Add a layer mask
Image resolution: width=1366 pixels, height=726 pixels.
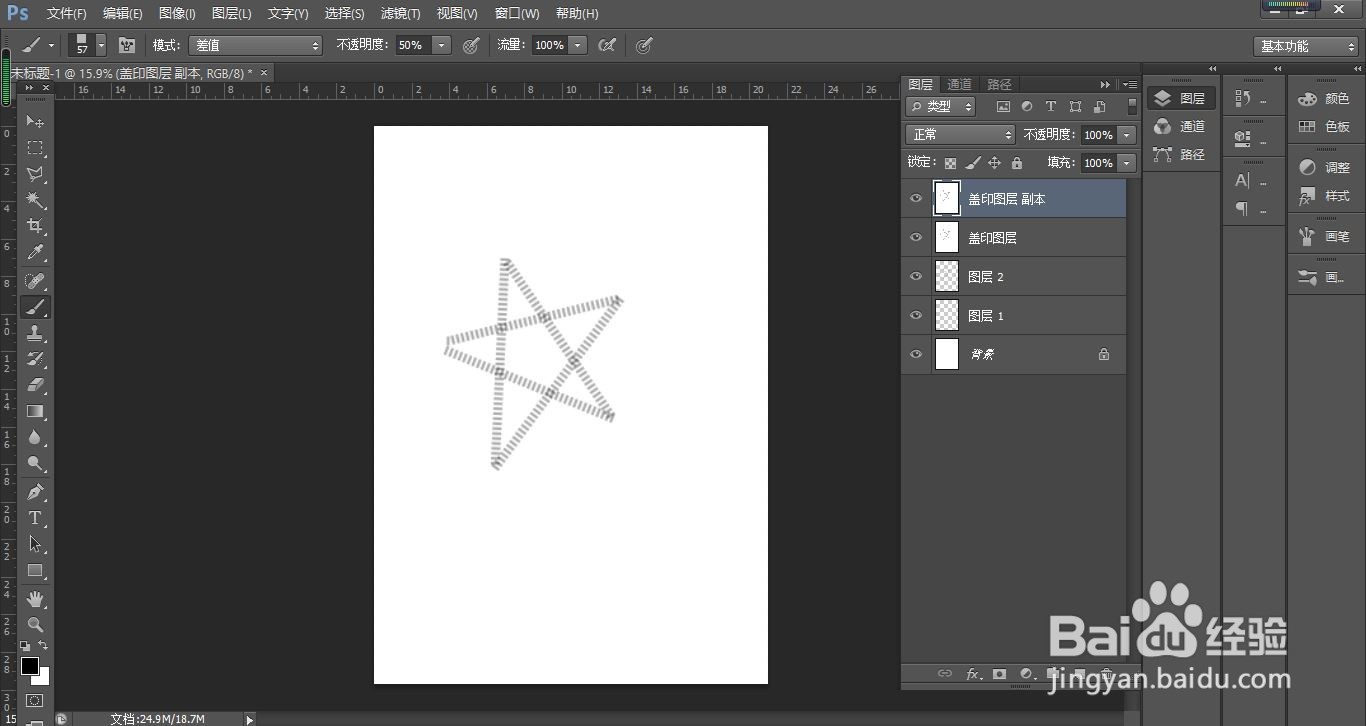click(x=999, y=674)
